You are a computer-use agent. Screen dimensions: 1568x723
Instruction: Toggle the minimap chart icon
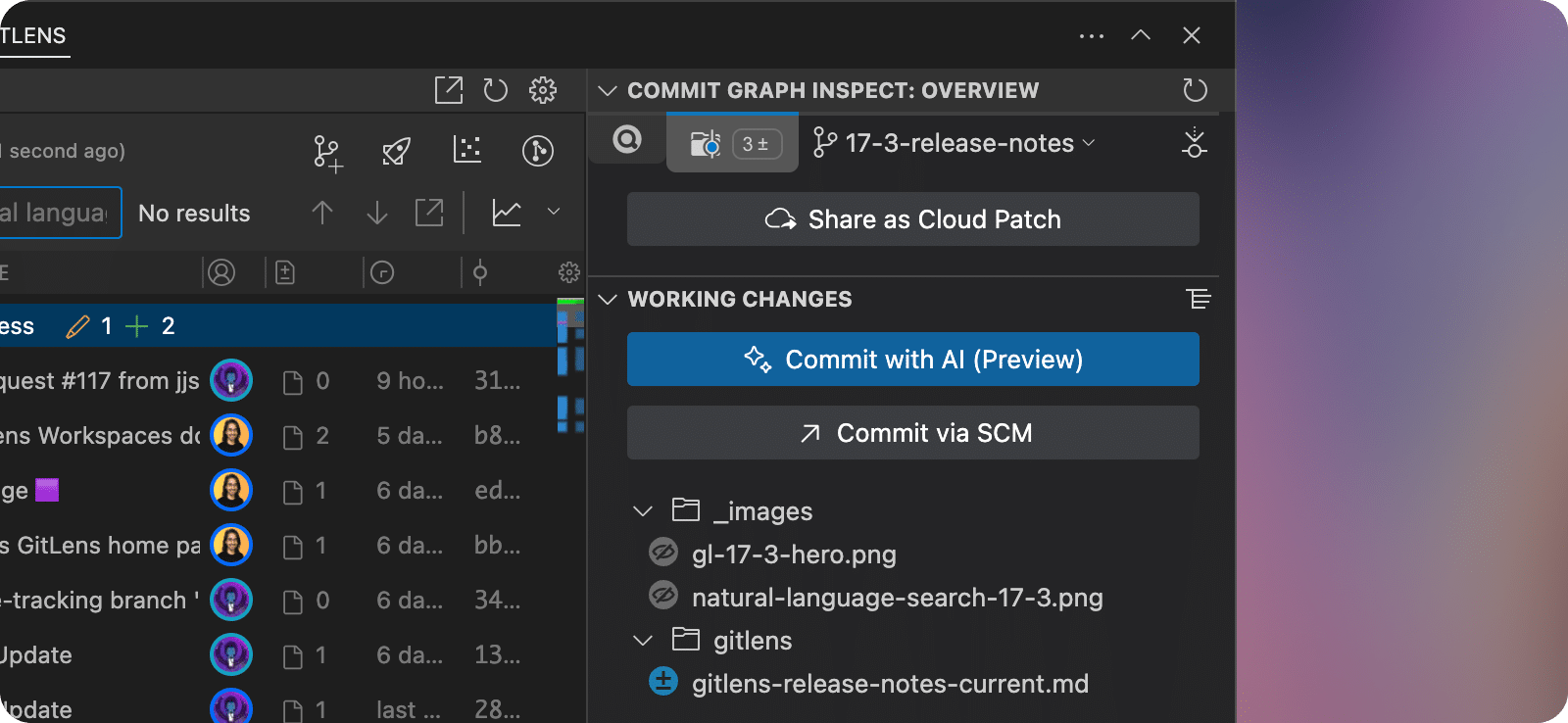tap(507, 213)
